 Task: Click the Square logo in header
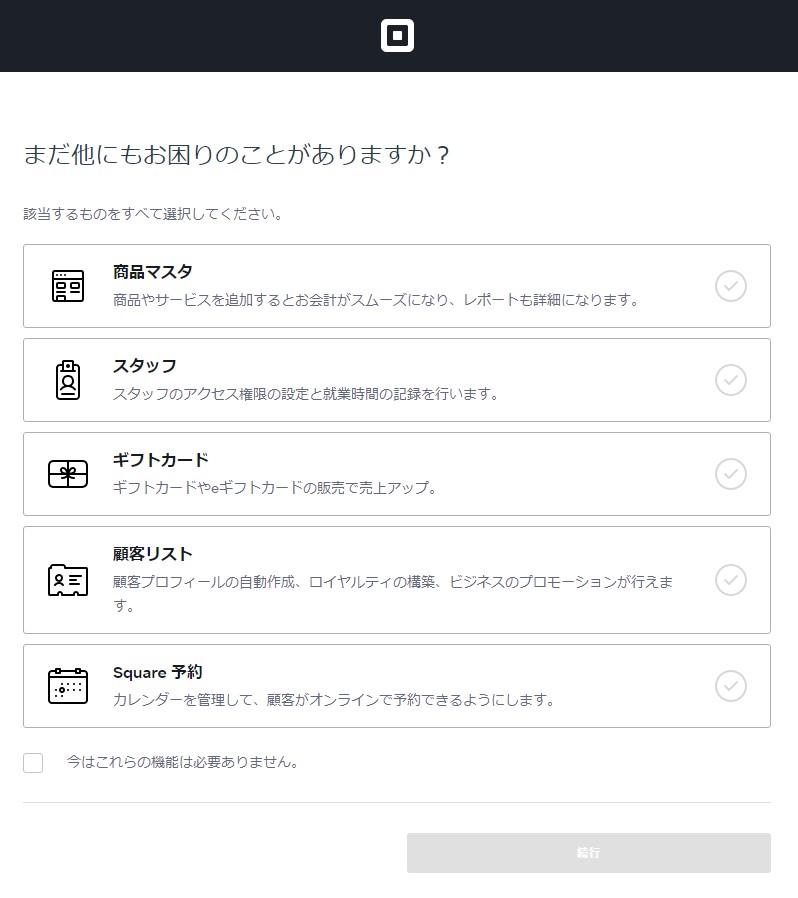point(397,36)
